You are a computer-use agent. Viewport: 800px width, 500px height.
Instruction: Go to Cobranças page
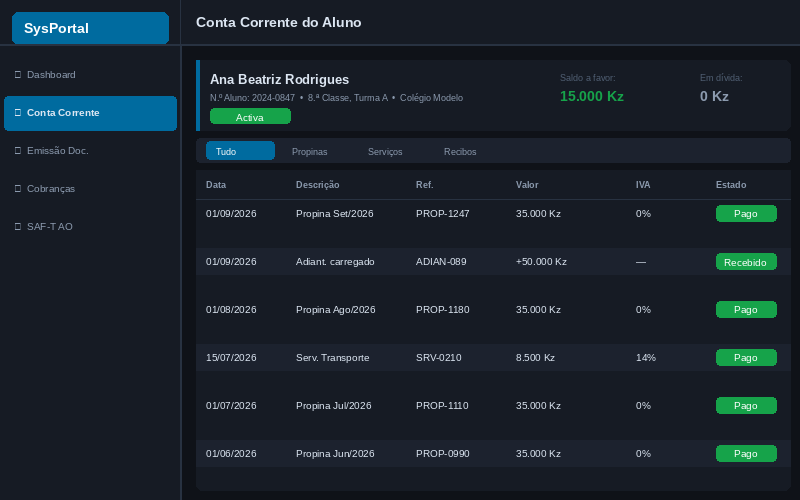tap(90, 189)
